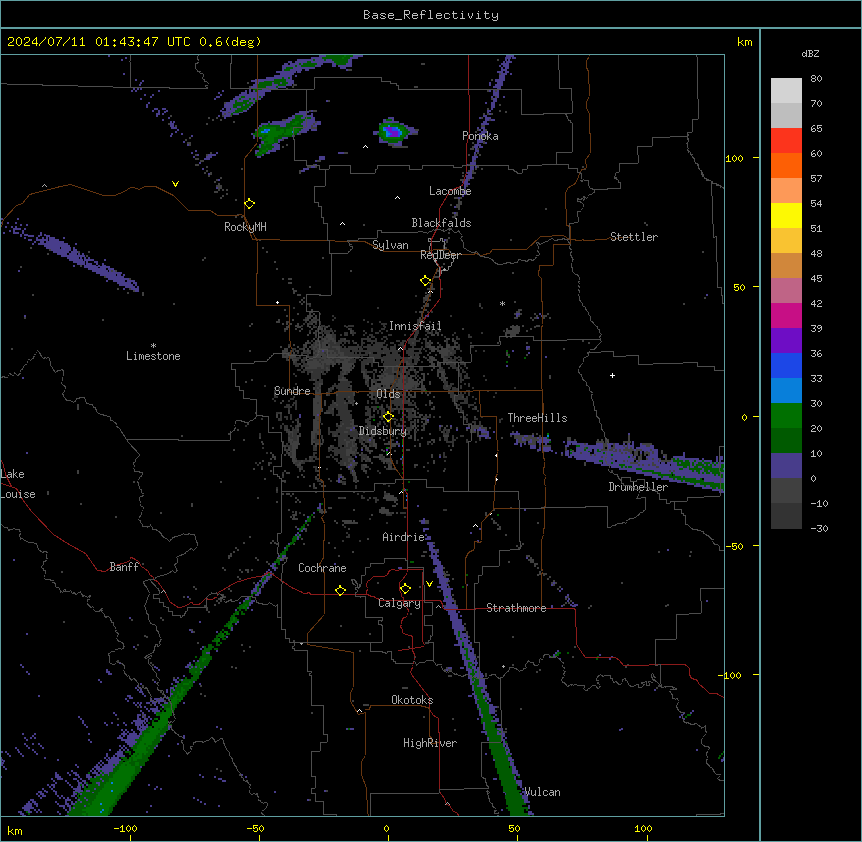862x842 pixels.
Task: Select the yellow V marker northwest of RockyMH
Action: 175,184
